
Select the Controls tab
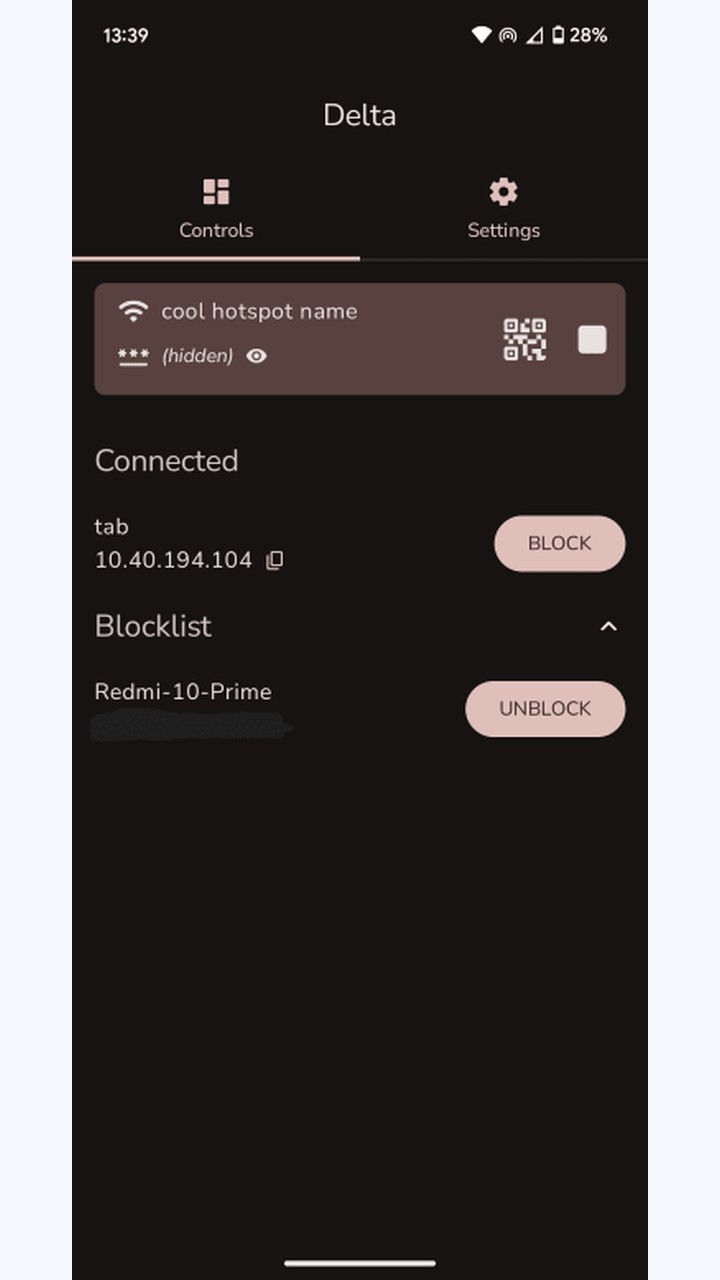click(x=216, y=208)
